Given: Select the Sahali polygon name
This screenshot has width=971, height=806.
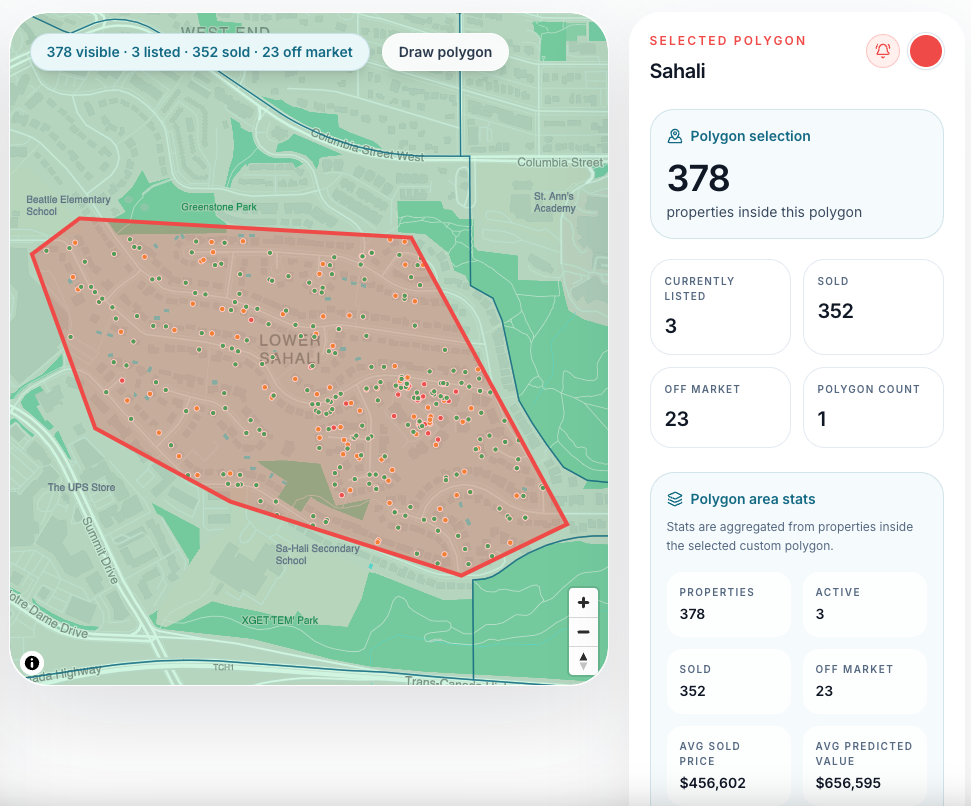Looking at the screenshot, I should (x=677, y=71).
